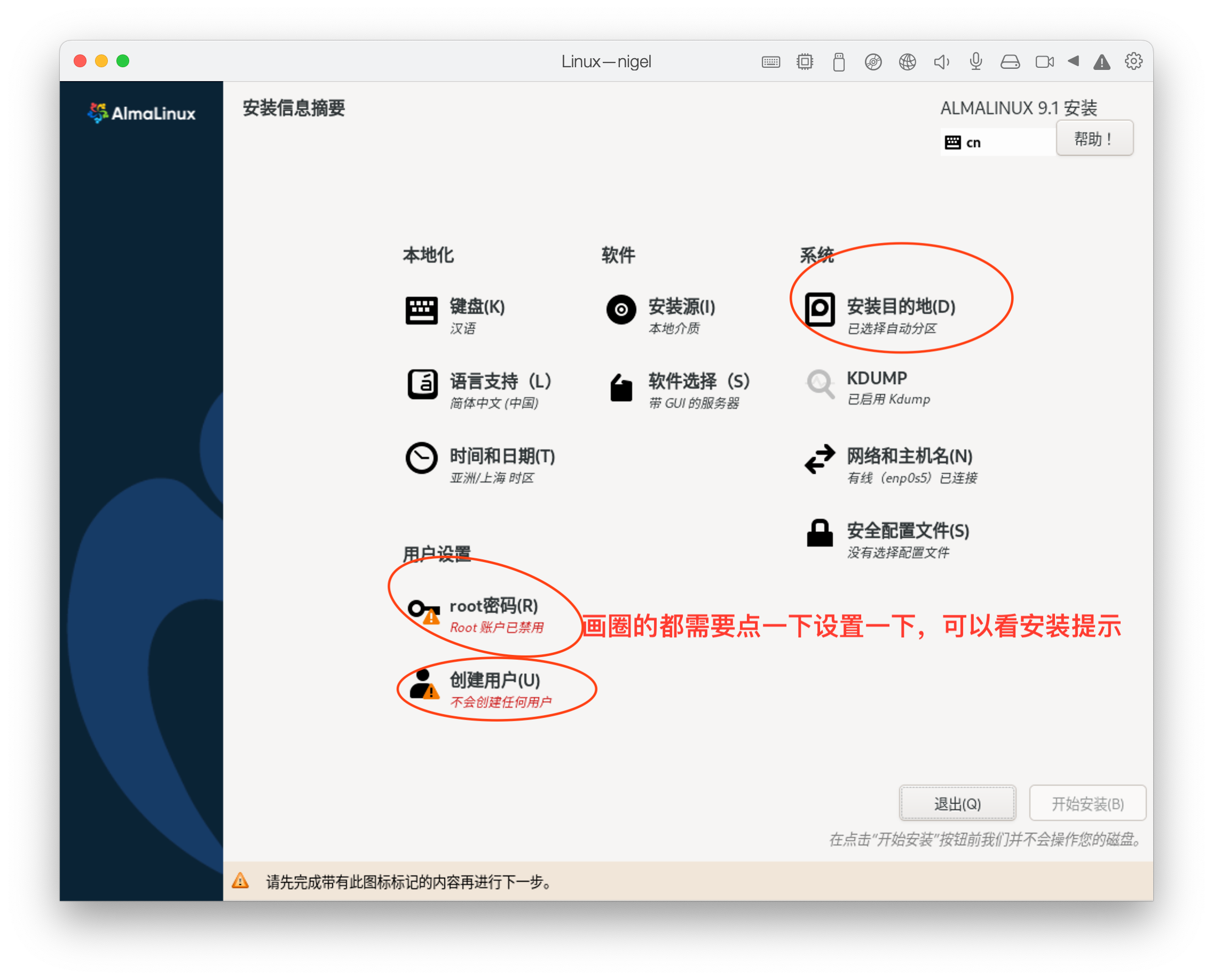Click status text 有线（enp0s5）已连接
The width and height of the screenshot is (1213, 980).
click(912, 478)
